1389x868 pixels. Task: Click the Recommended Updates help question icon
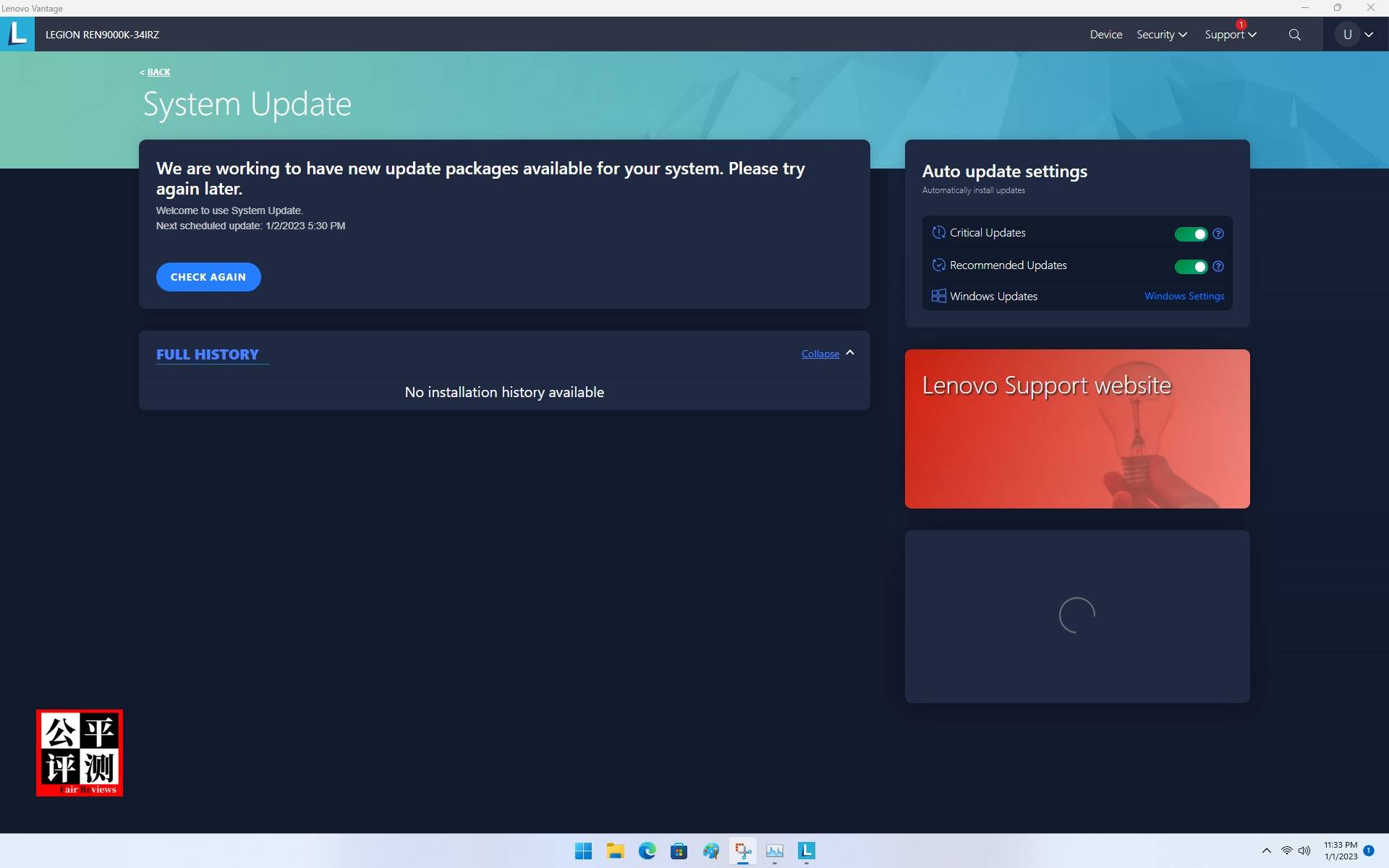[x=1218, y=266]
